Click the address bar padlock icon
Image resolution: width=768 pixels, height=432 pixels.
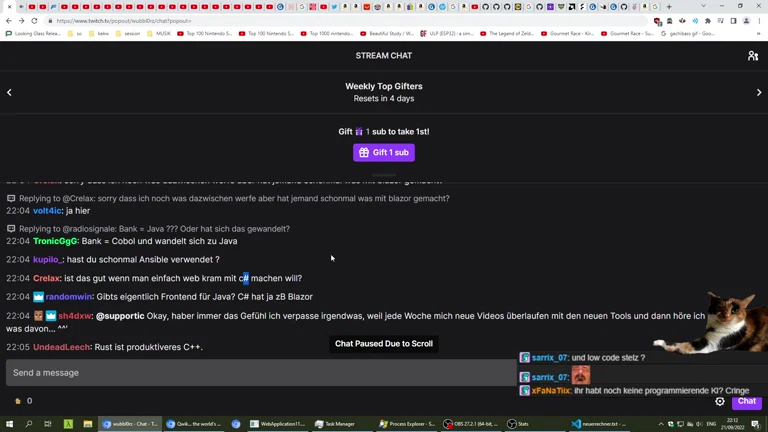50,21
